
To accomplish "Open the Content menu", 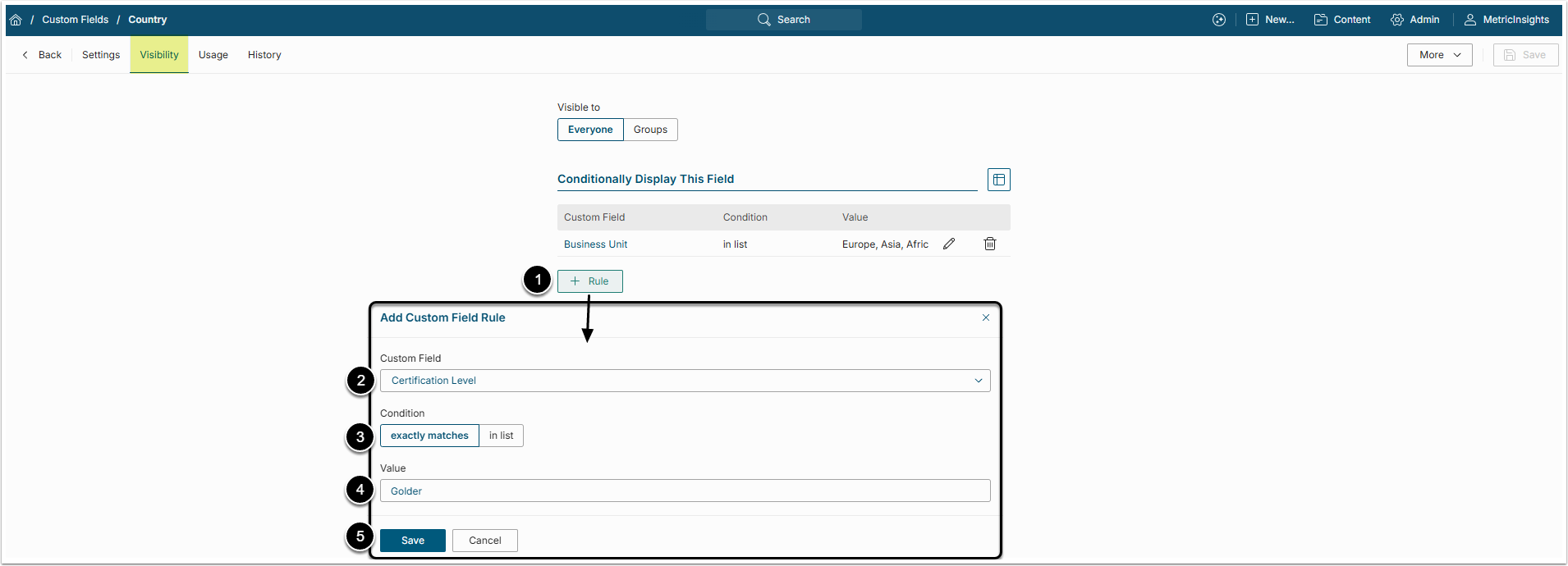I will pyautogui.click(x=1342, y=20).
